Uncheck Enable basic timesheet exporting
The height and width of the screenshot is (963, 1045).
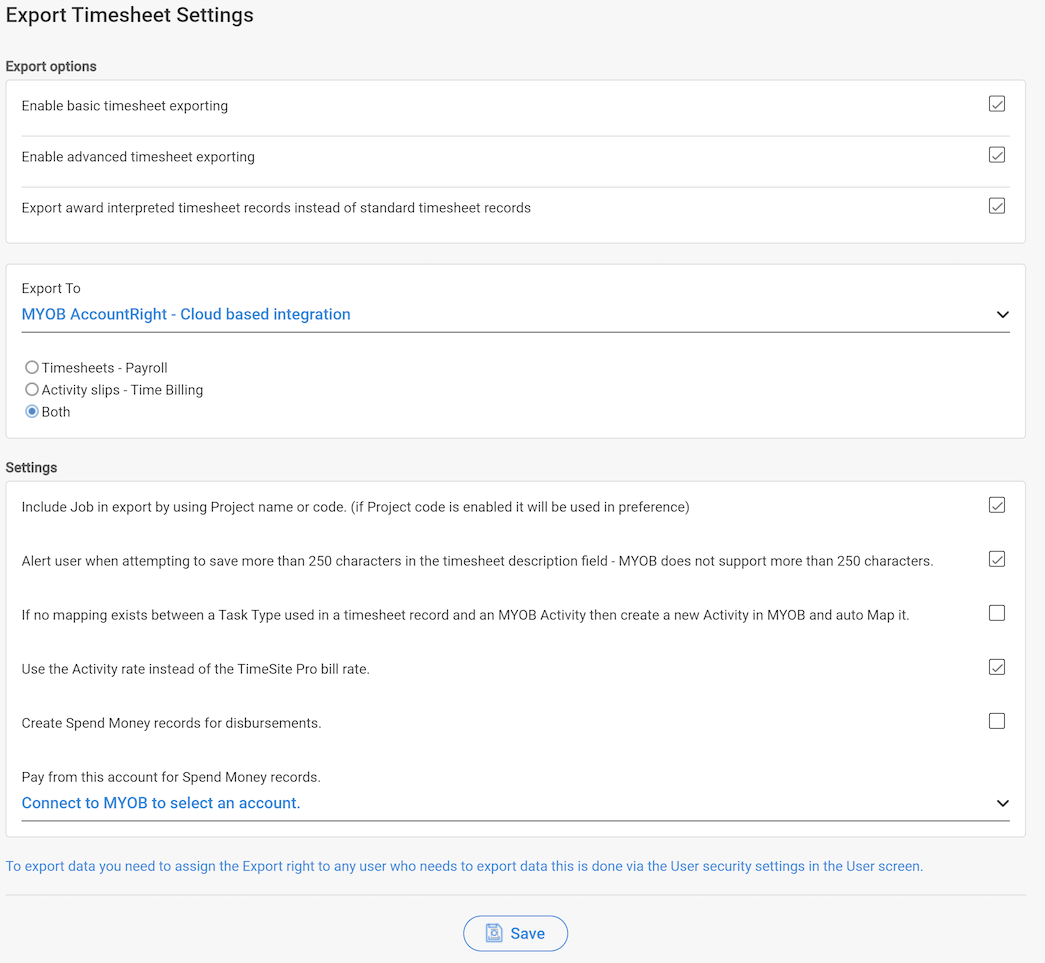pos(996,104)
